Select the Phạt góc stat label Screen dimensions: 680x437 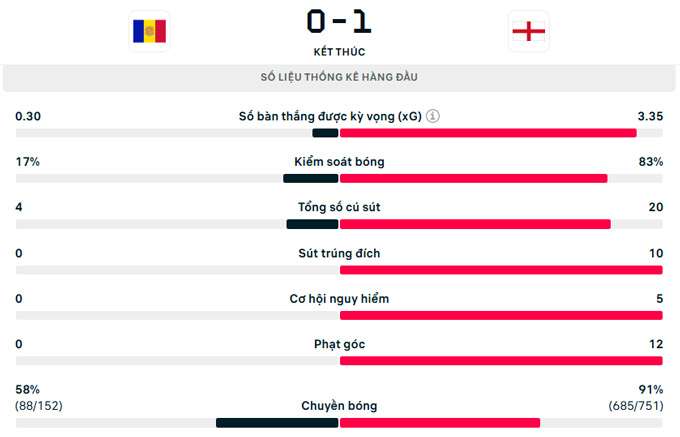point(339,344)
